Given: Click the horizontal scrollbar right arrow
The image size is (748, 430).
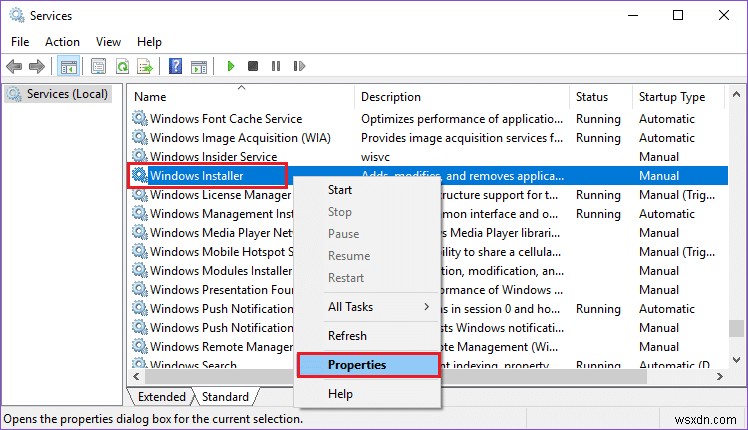Looking at the screenshot, I should coord(719,377).
